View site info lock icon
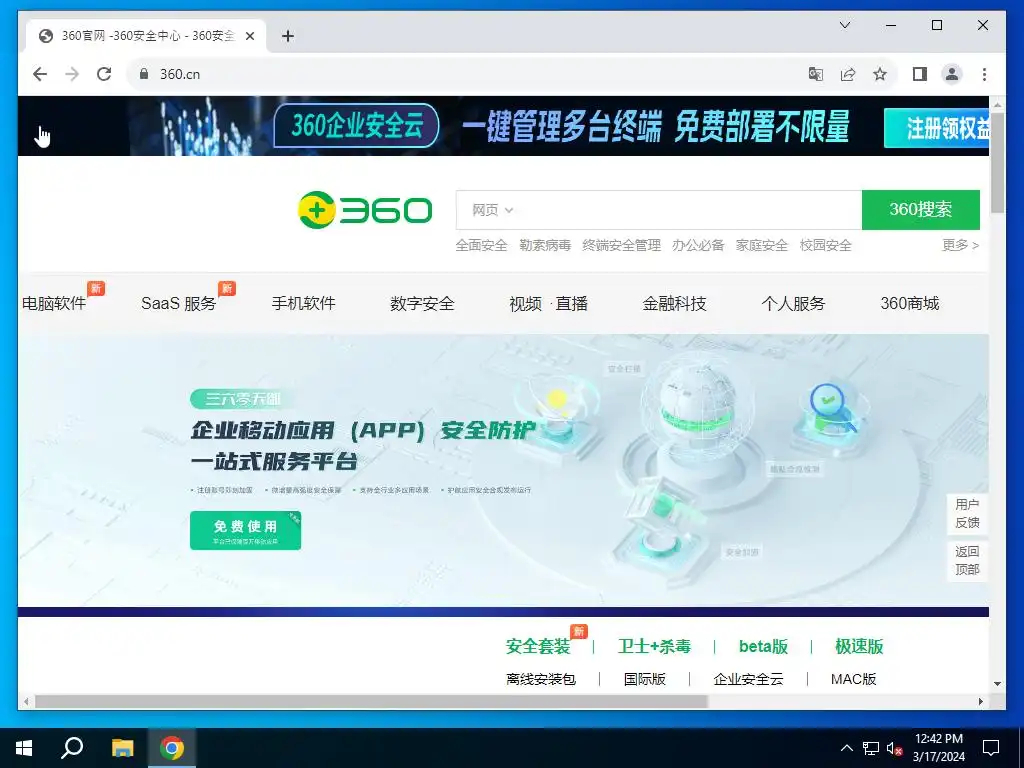This screenshot has width=1024, height=768. pyautogui.click(x=144, y=74)
